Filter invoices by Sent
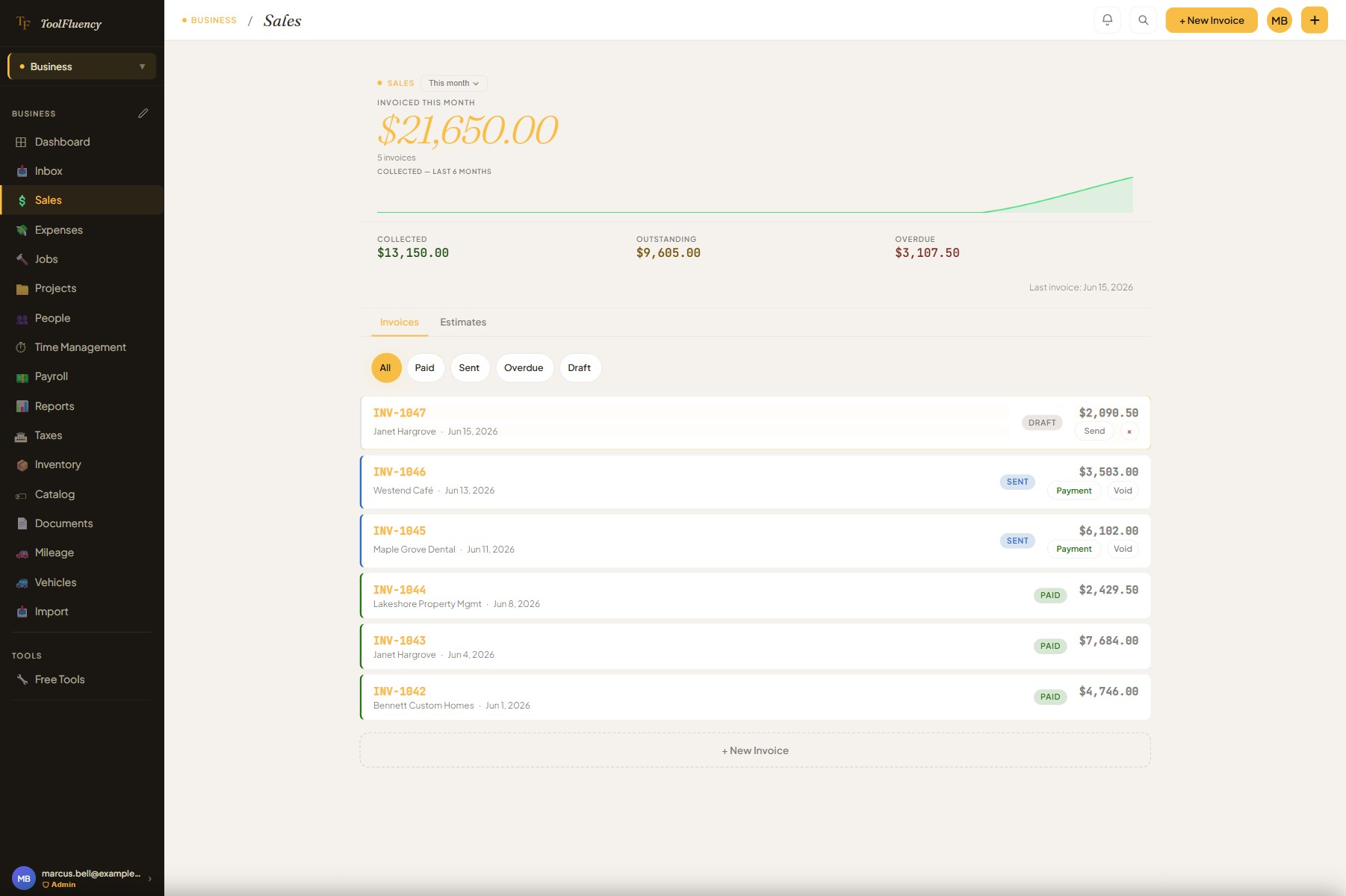Viewport: 1346px width, 896px height. pyautogui.click(x=469, y=368)
